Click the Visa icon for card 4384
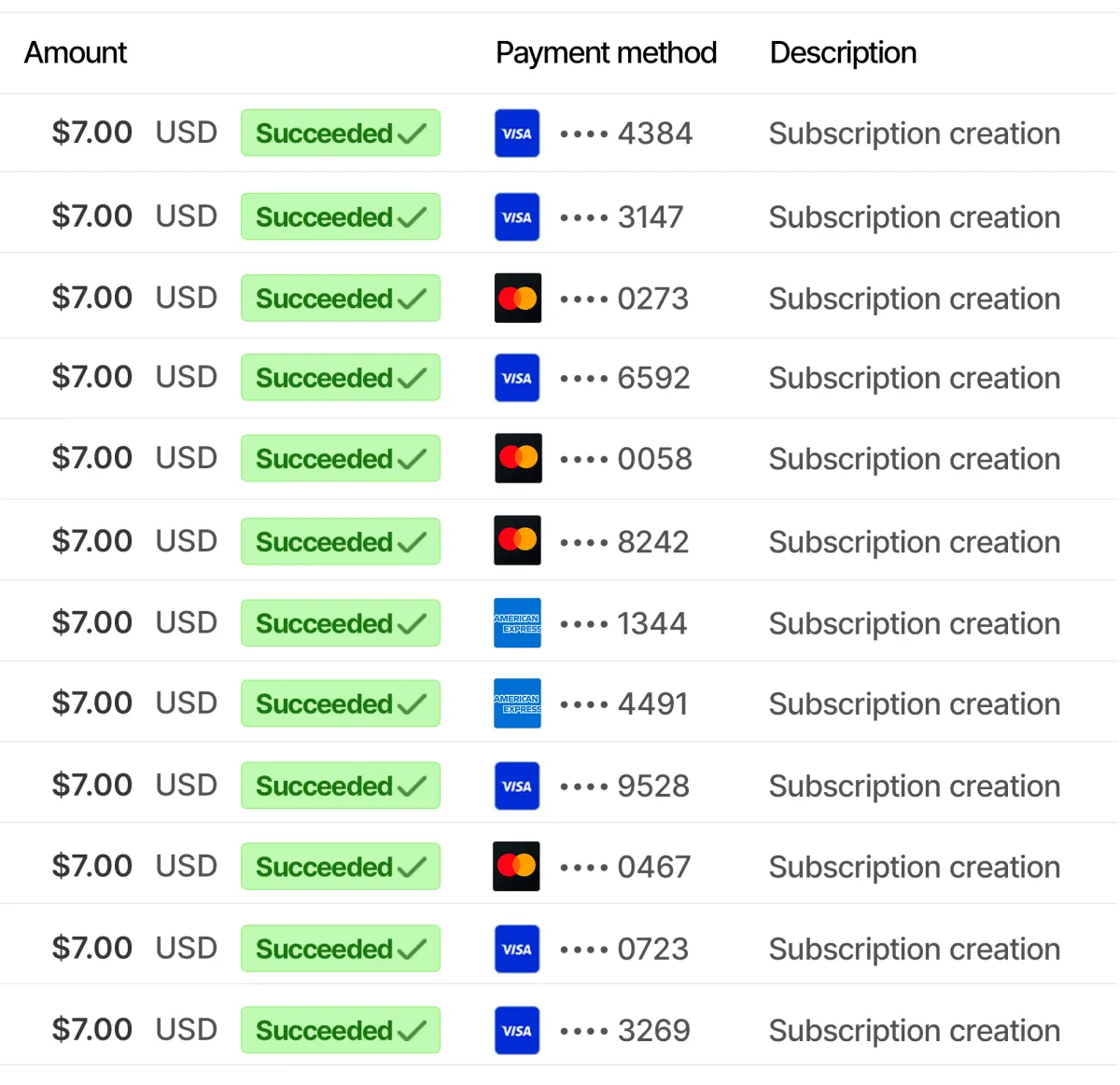 (517, 133)
